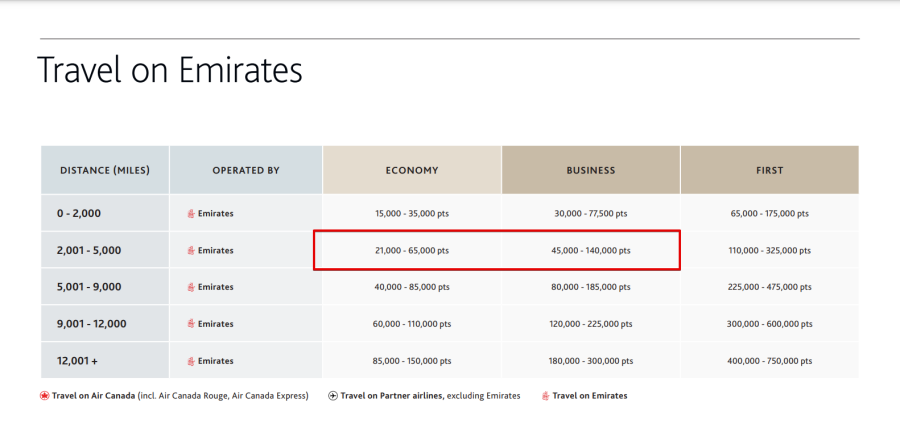Click '45,000 - 140,000 pts' business value
This screenshot has height=431, width=900.
click(x=591, y=250)
